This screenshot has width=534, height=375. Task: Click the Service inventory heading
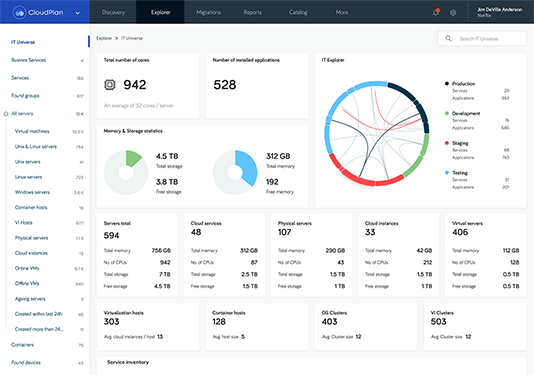[x=128, y=362]
